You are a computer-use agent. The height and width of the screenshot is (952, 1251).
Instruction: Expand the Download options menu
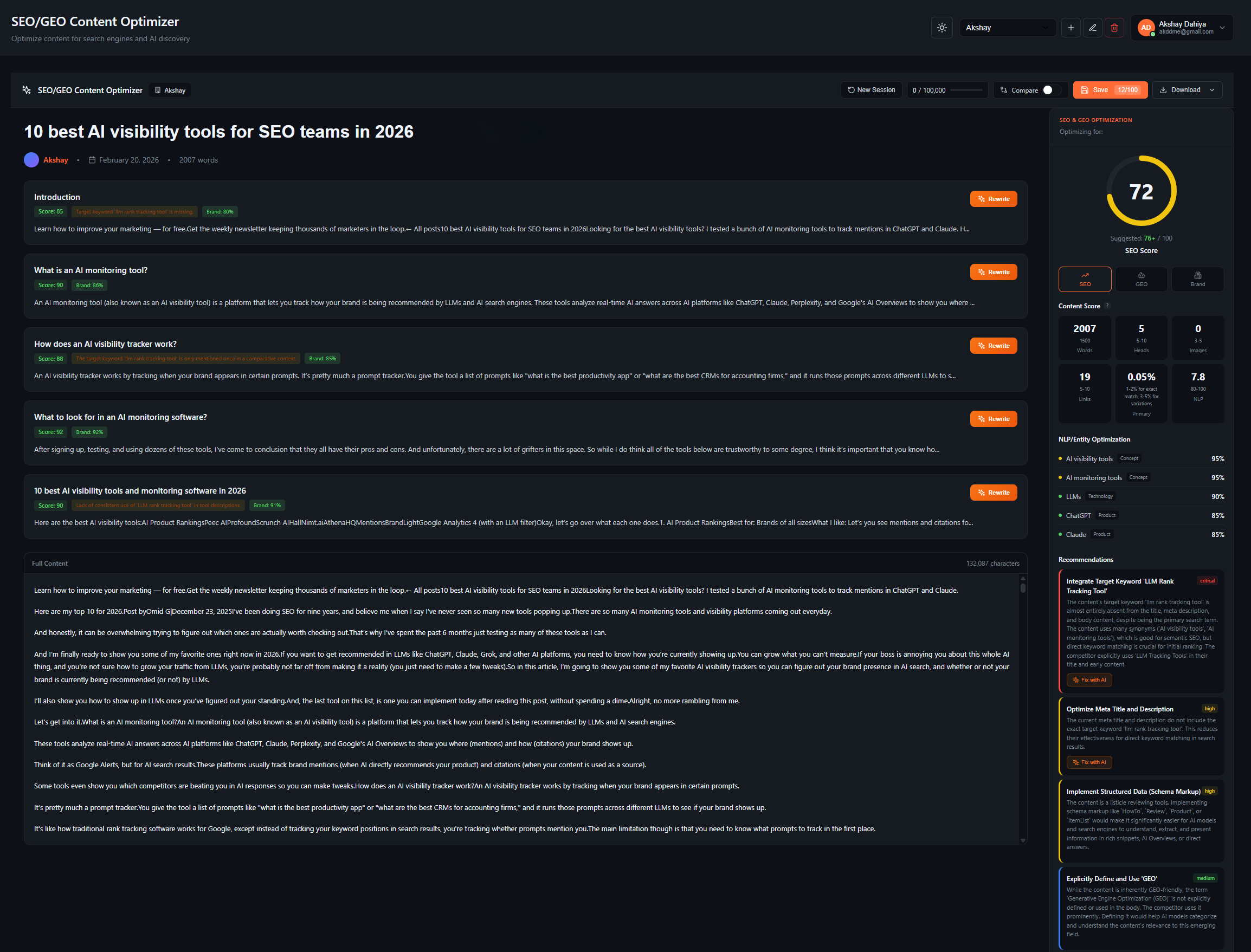pos(1212,90)
